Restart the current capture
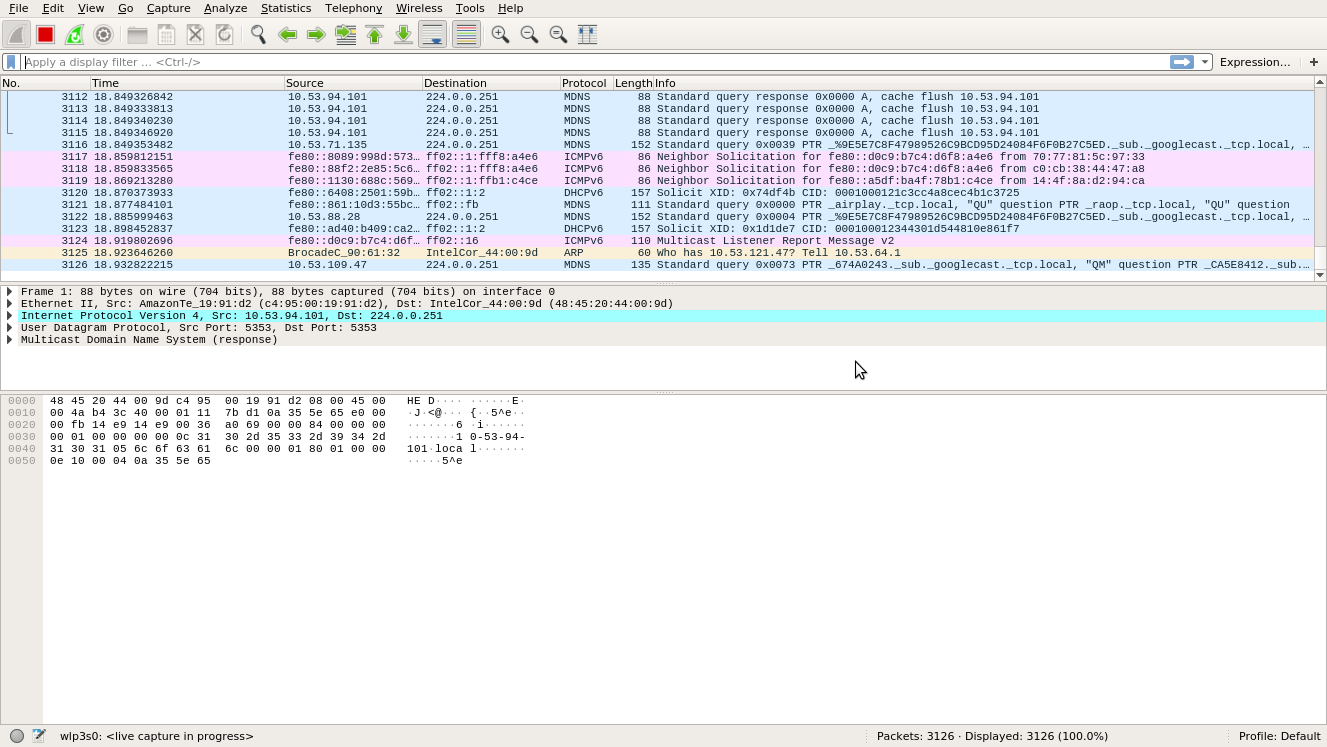Screen dimensions: 1327x747 (74, 34)
